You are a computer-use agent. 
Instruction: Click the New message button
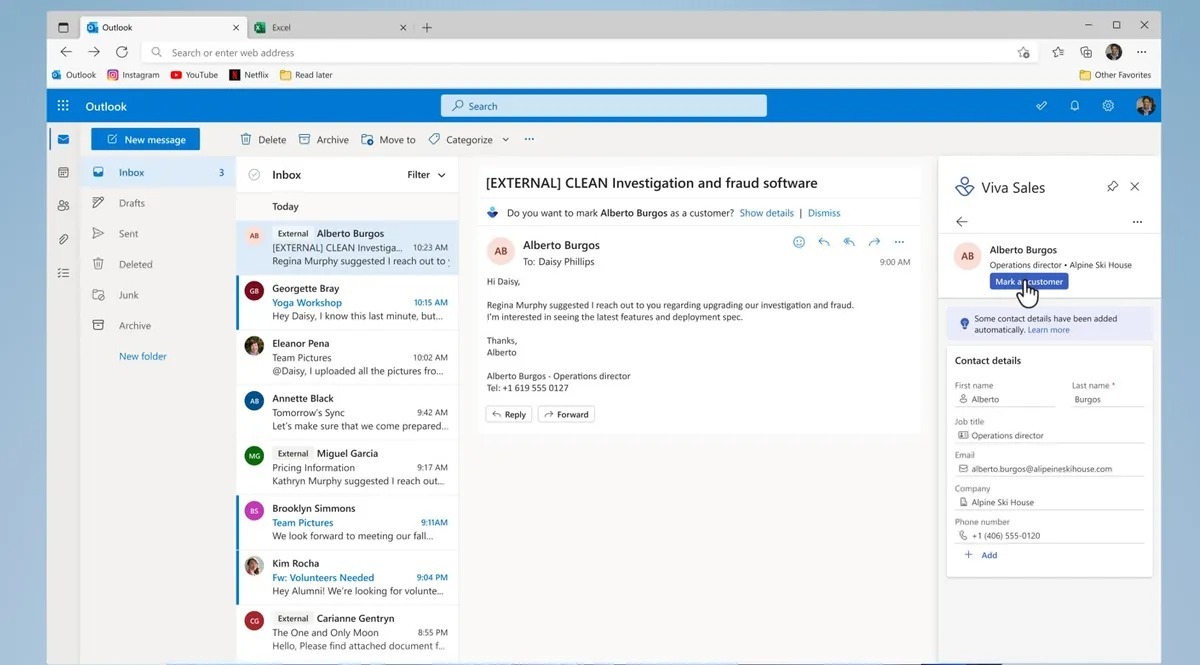coord(145,140)
